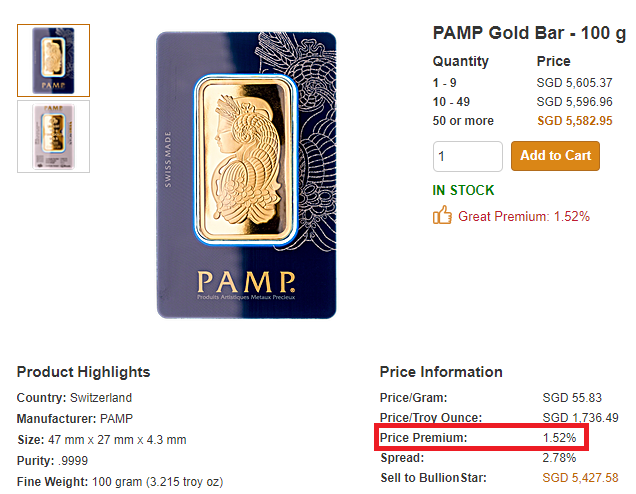Screen dimensions: 636x494
Task: Click the PAMP Gold Bar - 100 g title
Action: click(529, 33)
